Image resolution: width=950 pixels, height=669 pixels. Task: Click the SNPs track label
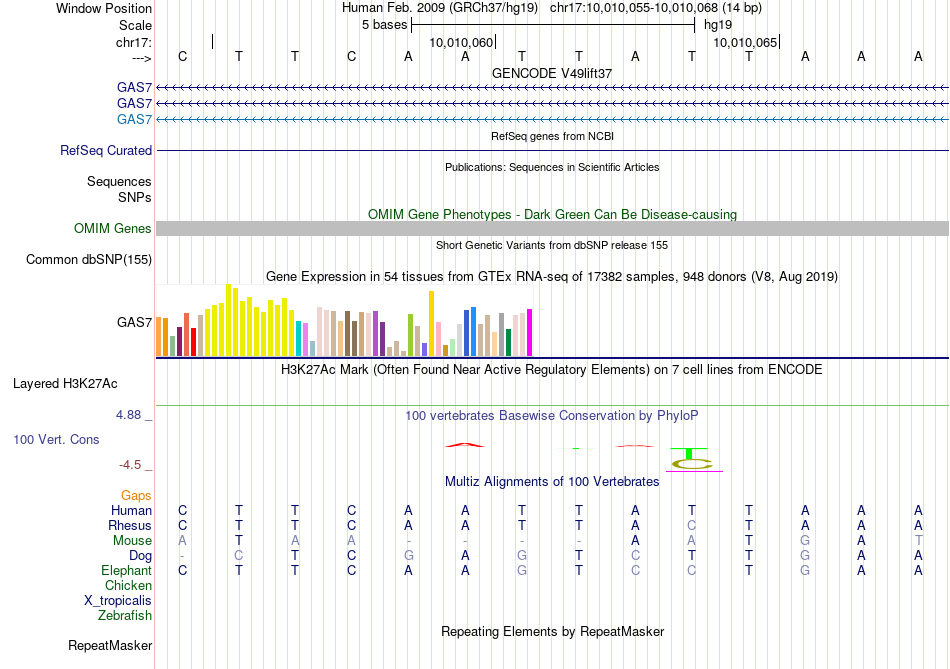click(135, 198)
